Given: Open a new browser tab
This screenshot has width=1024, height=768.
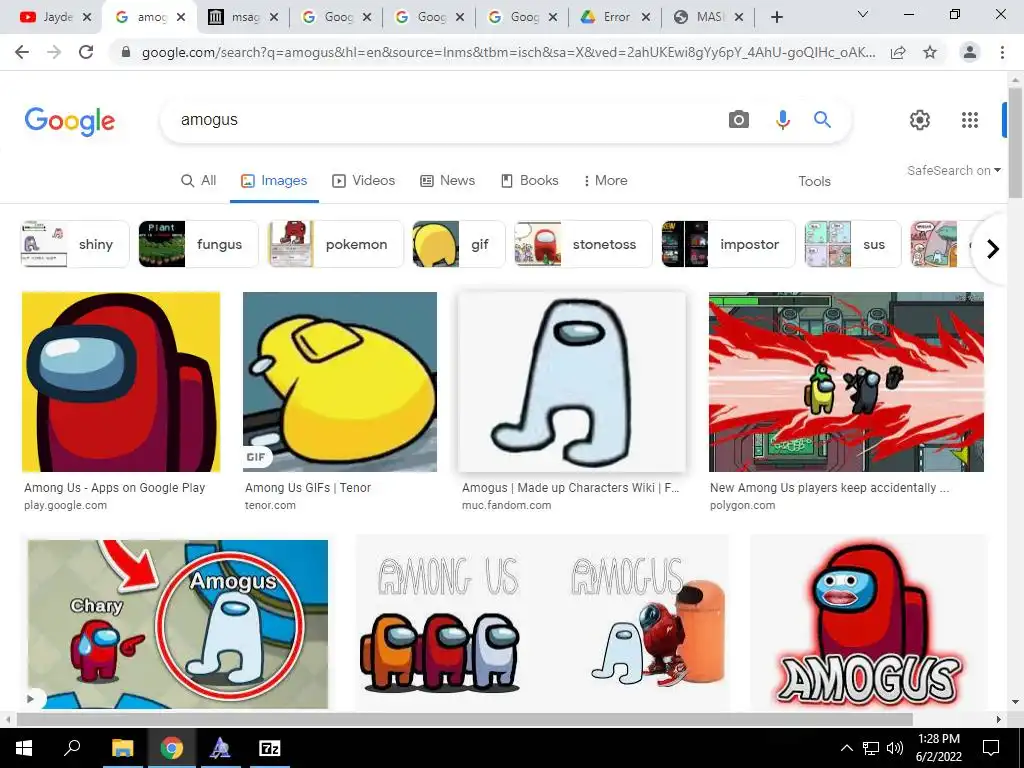Looking at the screenshot, I should click(x=776, y=17).
